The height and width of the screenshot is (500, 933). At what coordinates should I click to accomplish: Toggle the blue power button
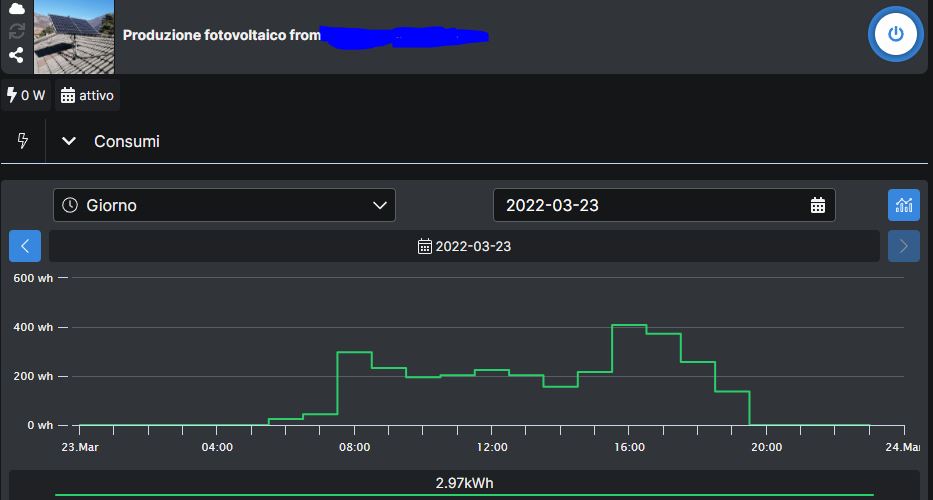pyautogui.click(x=895, y=34)
